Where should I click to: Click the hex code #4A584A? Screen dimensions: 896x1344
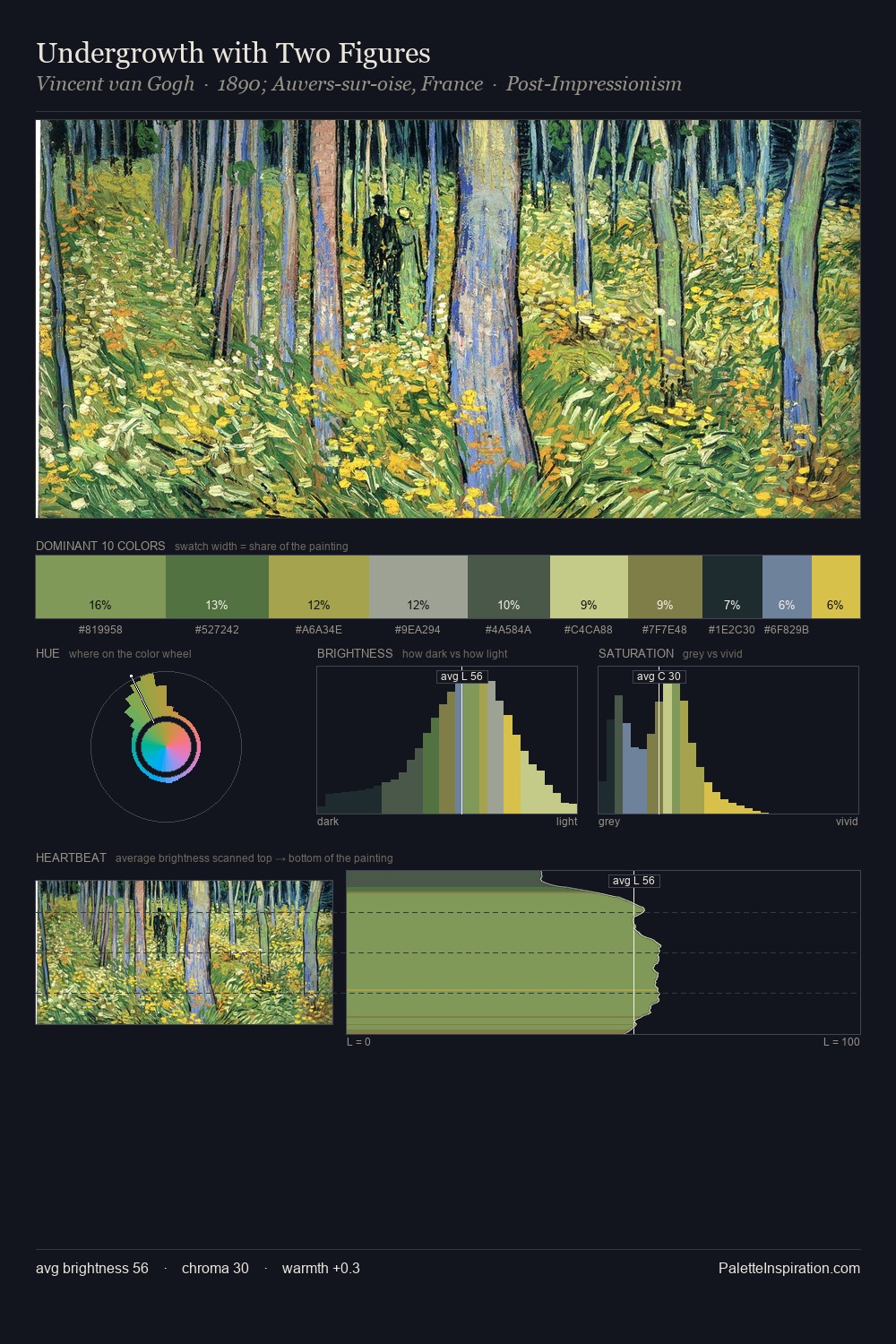509,630
